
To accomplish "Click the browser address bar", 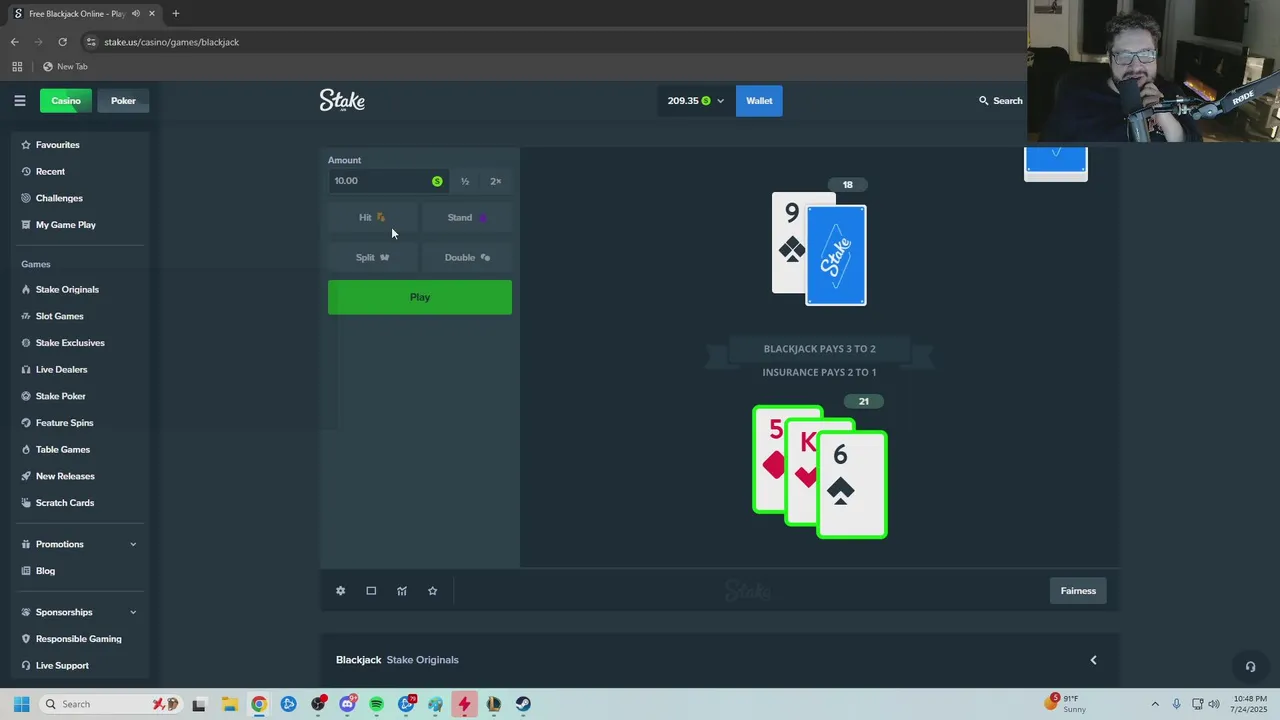I will click(560, 42).
